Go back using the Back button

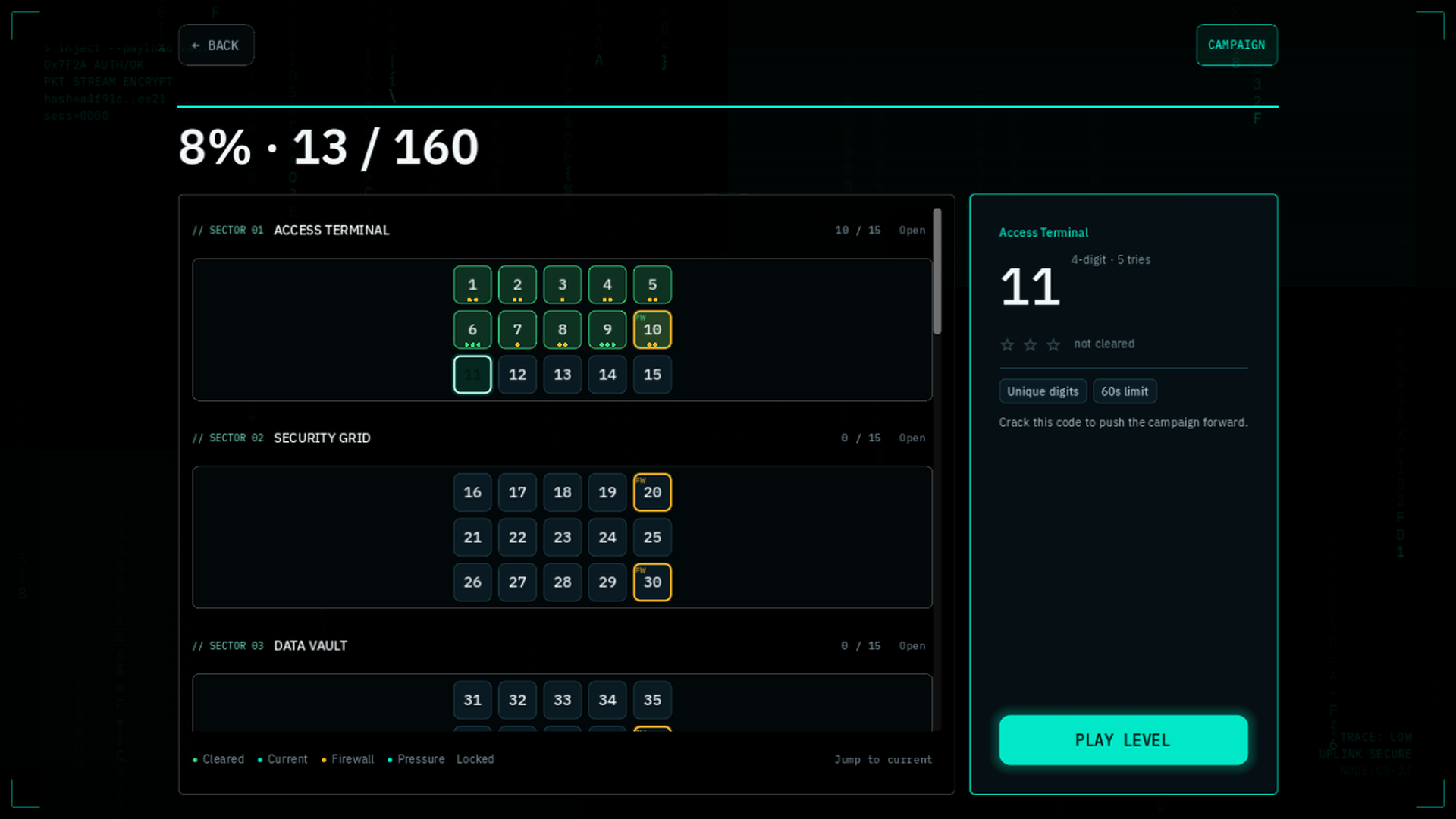click(216, 45)
